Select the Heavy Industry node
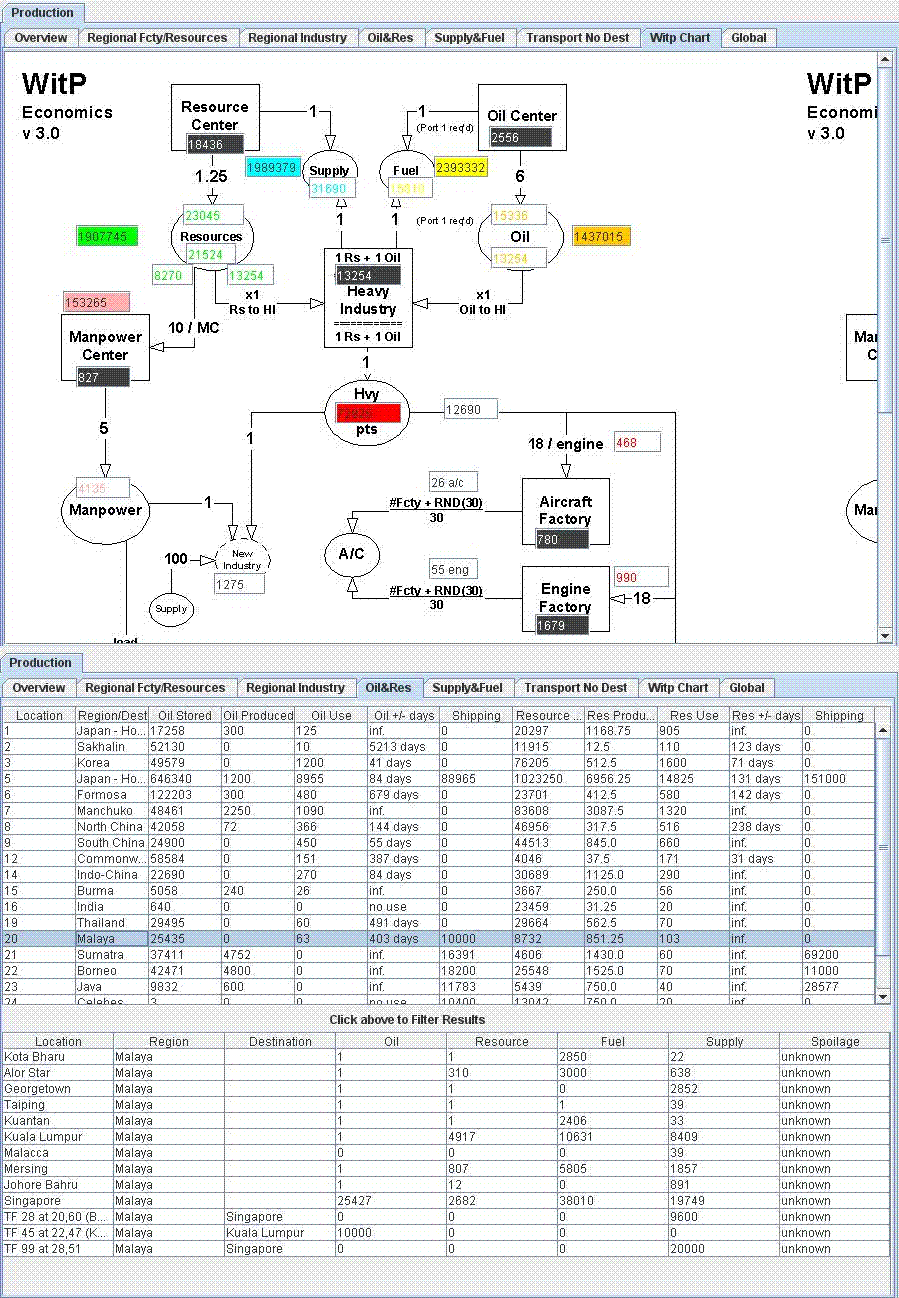Image resolution: width=899 pixels, height=1298 pixels. 368,298
